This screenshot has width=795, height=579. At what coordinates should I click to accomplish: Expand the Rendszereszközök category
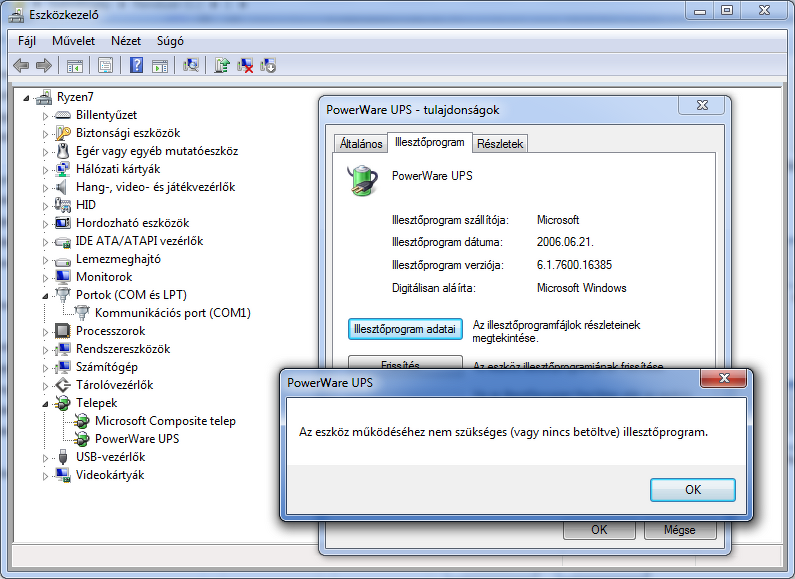[x=45, y=350]
